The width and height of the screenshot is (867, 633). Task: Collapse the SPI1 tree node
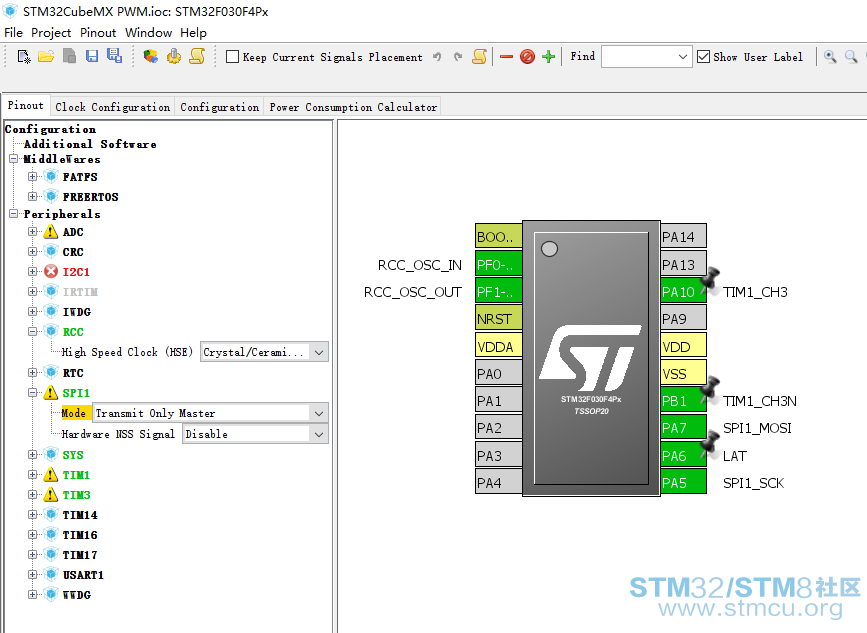coord(33,393)
